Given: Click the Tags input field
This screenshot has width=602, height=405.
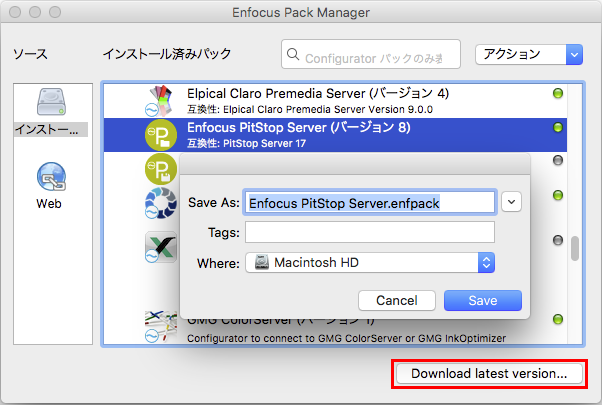Looking at the screenshot, I should click(x=370, y=232).
